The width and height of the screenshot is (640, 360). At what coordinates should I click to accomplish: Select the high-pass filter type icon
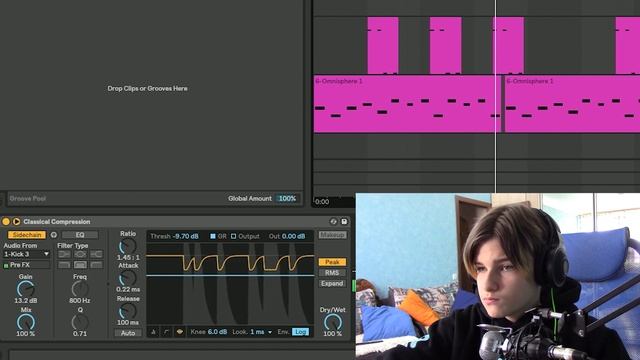pos(96,265)
